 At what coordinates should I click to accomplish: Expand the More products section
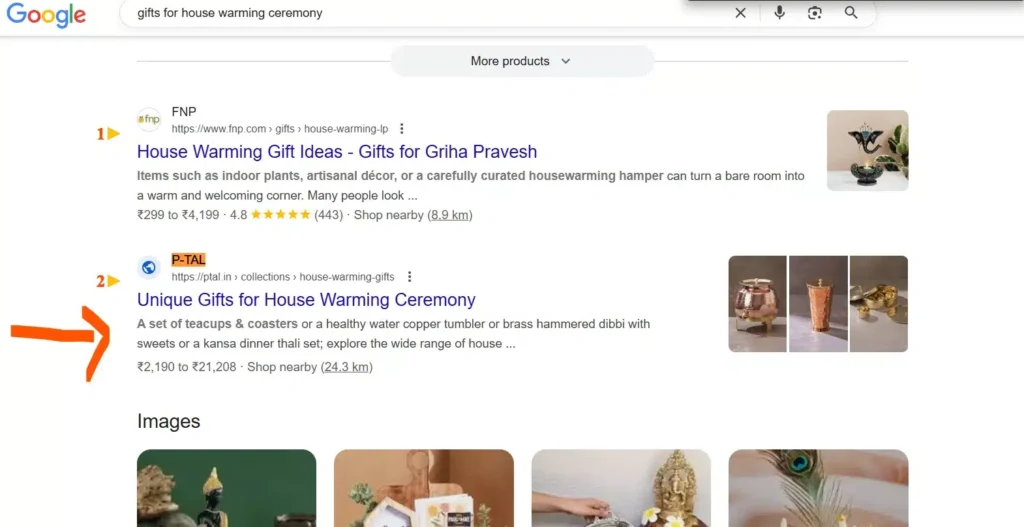pos(522,61)
